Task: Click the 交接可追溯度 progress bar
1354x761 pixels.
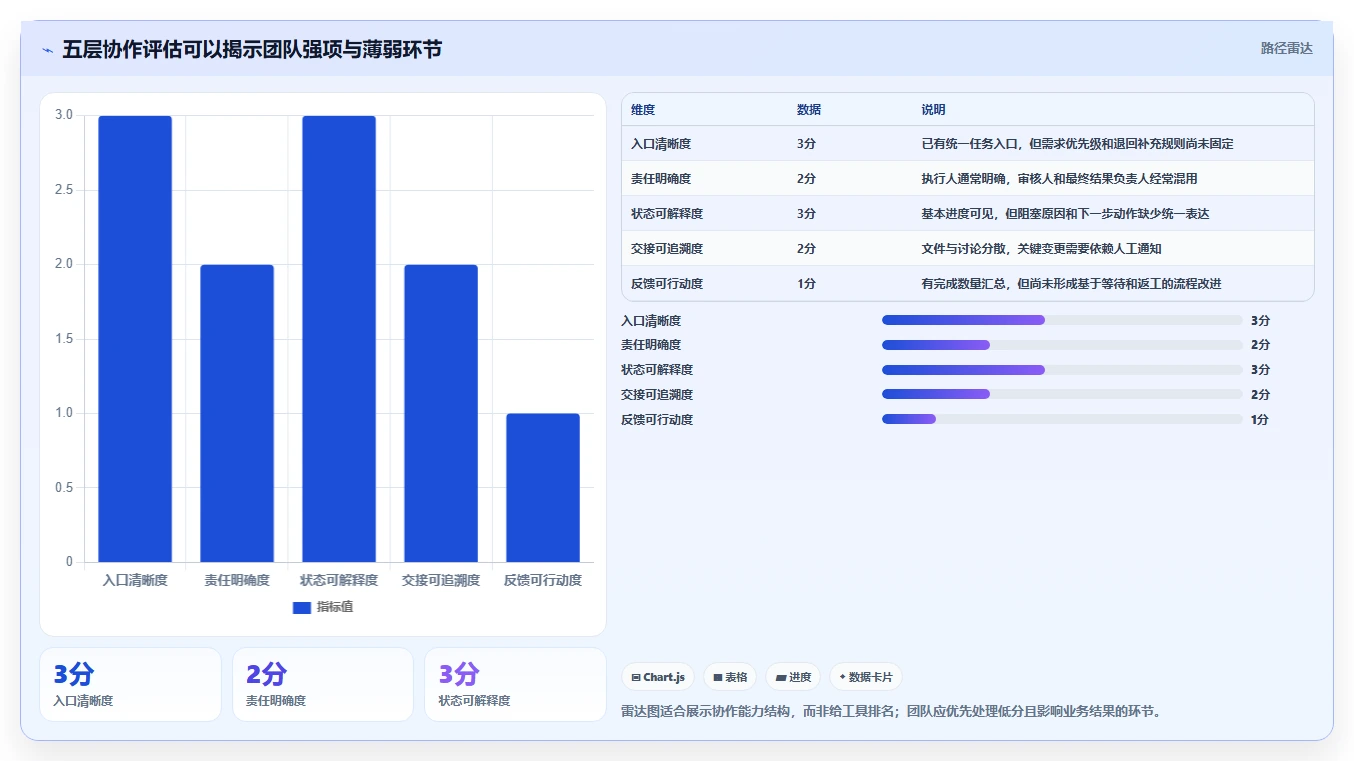Action: point(1062,395)
